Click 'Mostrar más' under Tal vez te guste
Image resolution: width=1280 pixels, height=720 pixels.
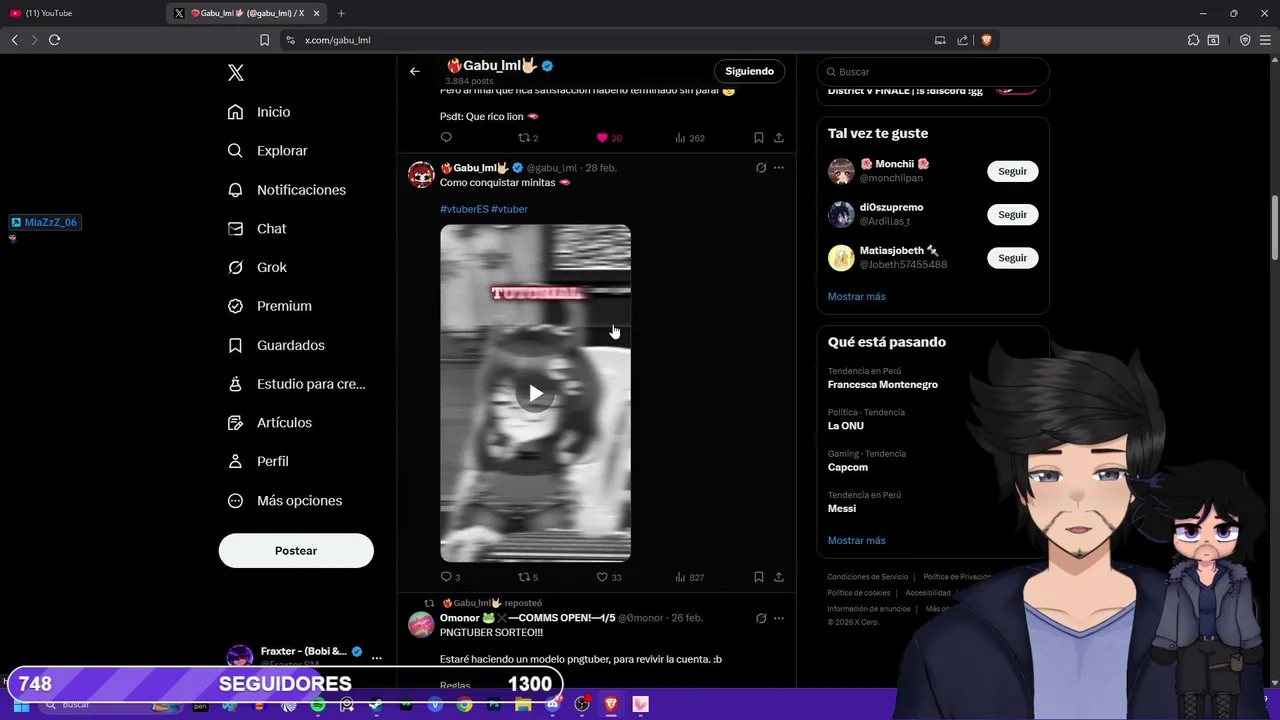856,297
